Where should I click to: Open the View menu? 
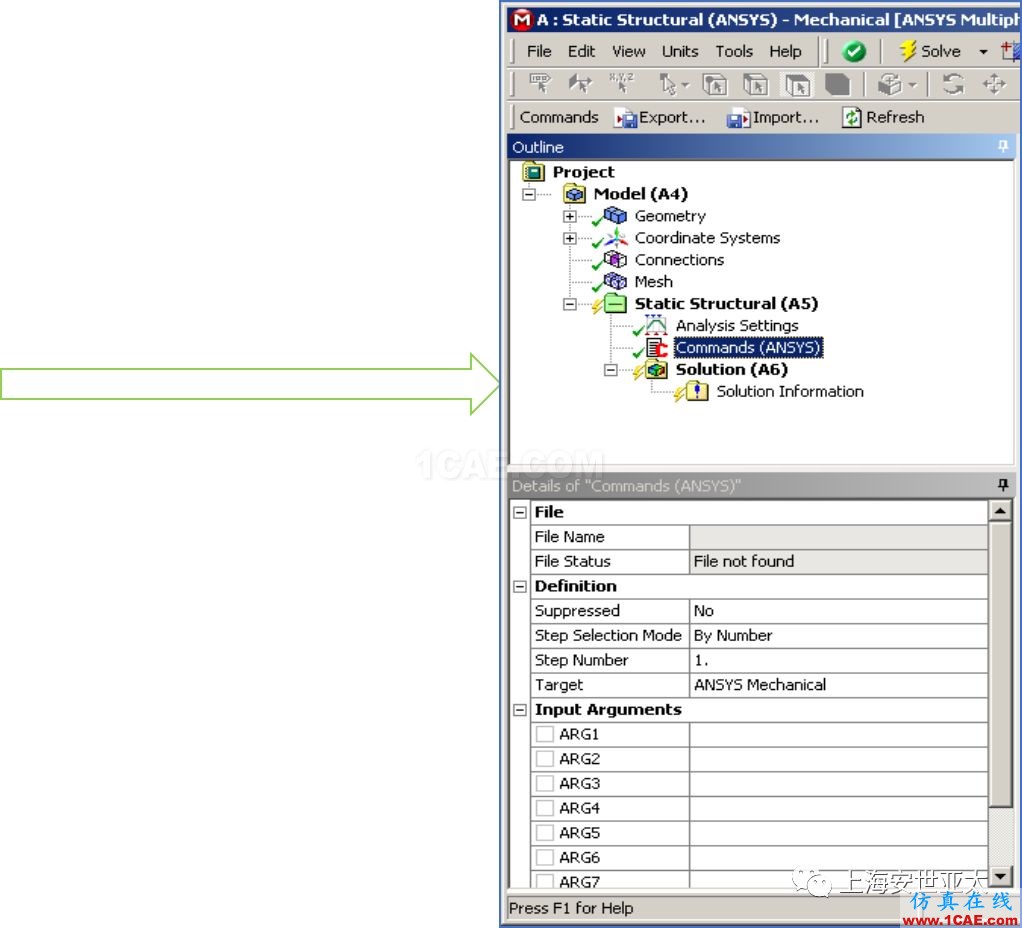tap(628, 51)
